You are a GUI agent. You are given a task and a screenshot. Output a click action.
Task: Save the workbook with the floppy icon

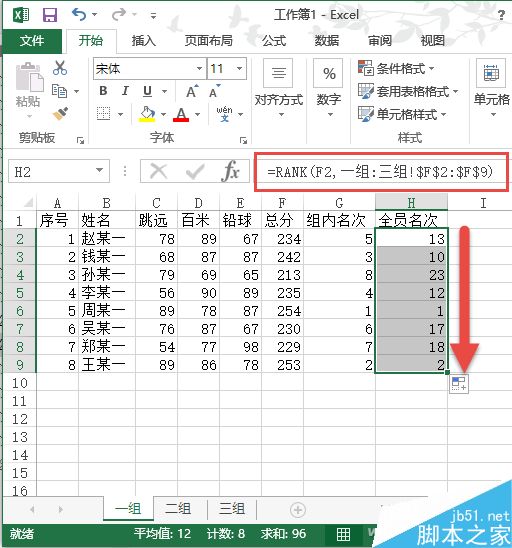[x=50, y=15]
